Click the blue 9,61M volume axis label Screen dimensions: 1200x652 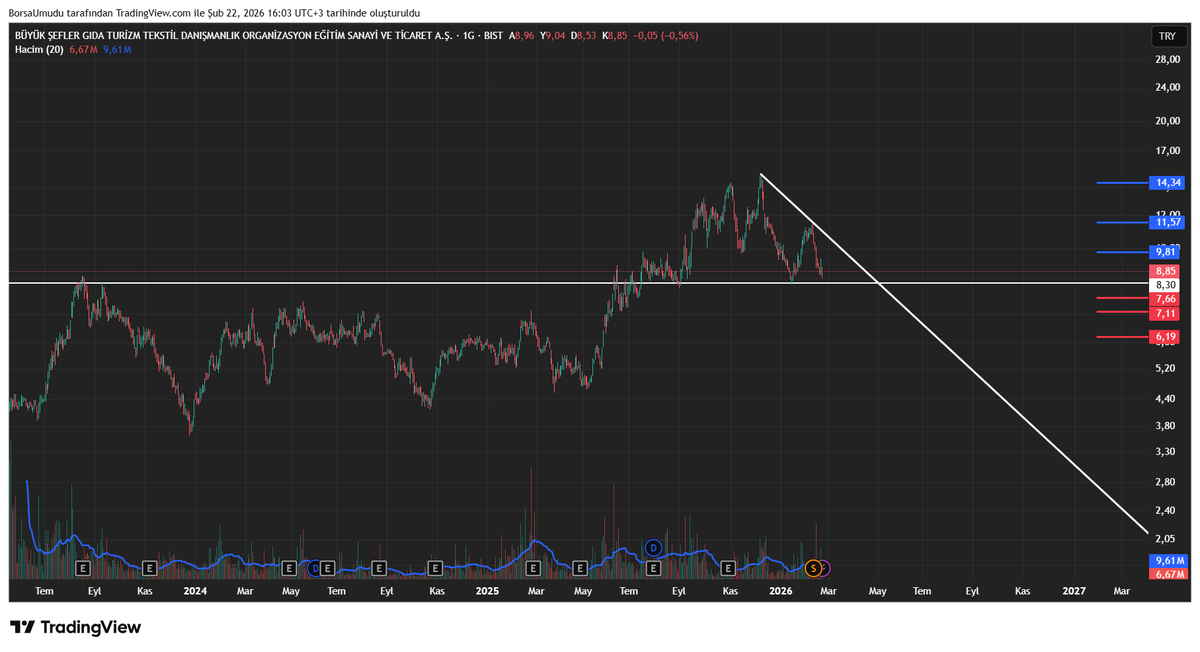click(1169, 561)
